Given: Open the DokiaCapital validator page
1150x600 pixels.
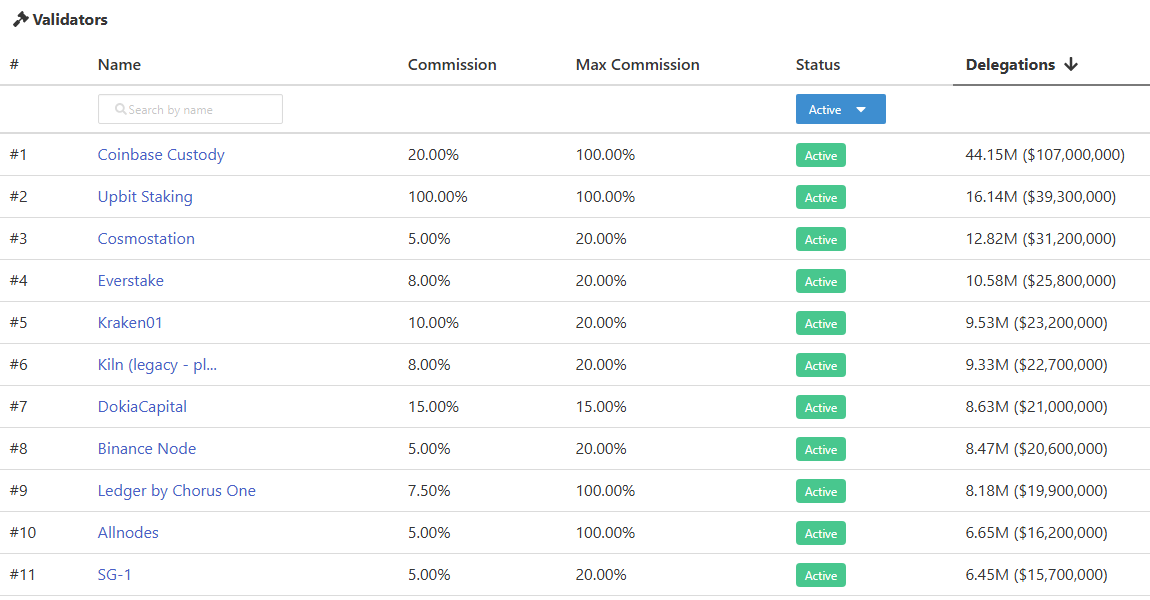Looking at the screenshot, I should coord(142,407).
